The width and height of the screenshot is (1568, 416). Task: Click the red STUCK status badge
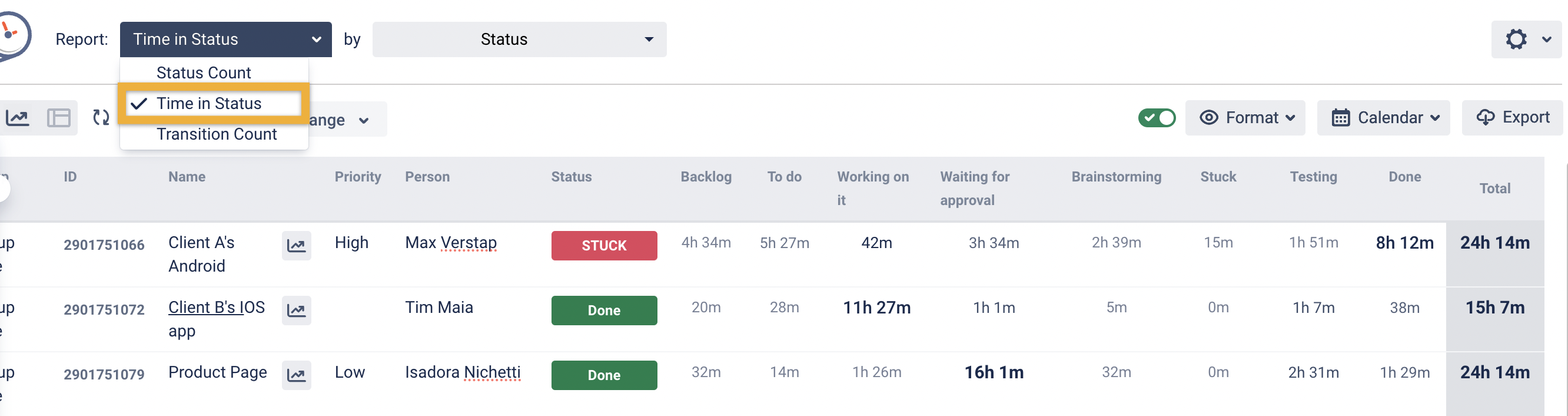[x=604, y=246]
